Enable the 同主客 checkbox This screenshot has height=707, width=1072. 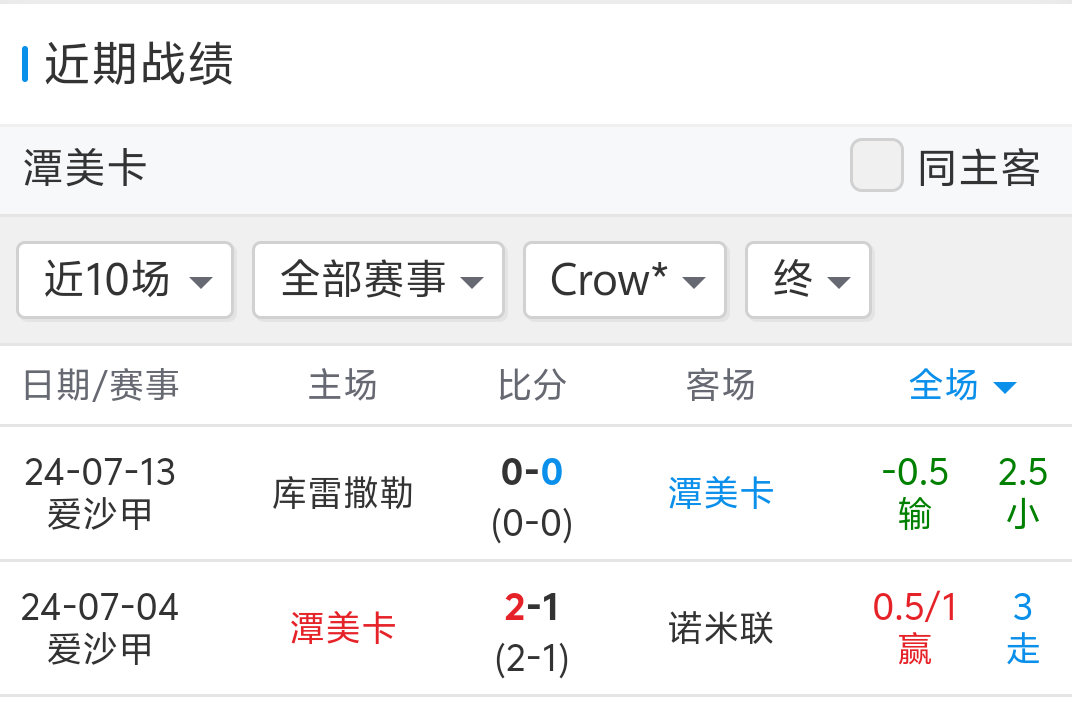876,166
